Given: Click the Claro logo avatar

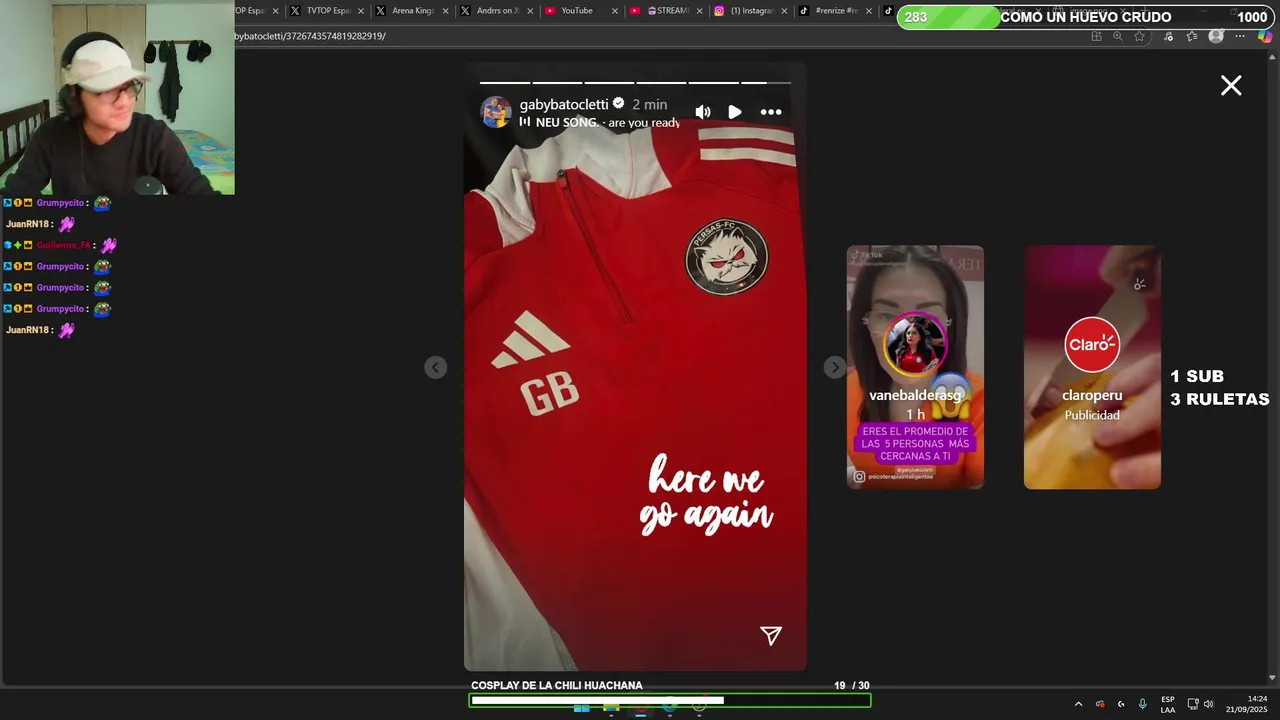Looking at the screenshot, I should (x=1092, y=344).
